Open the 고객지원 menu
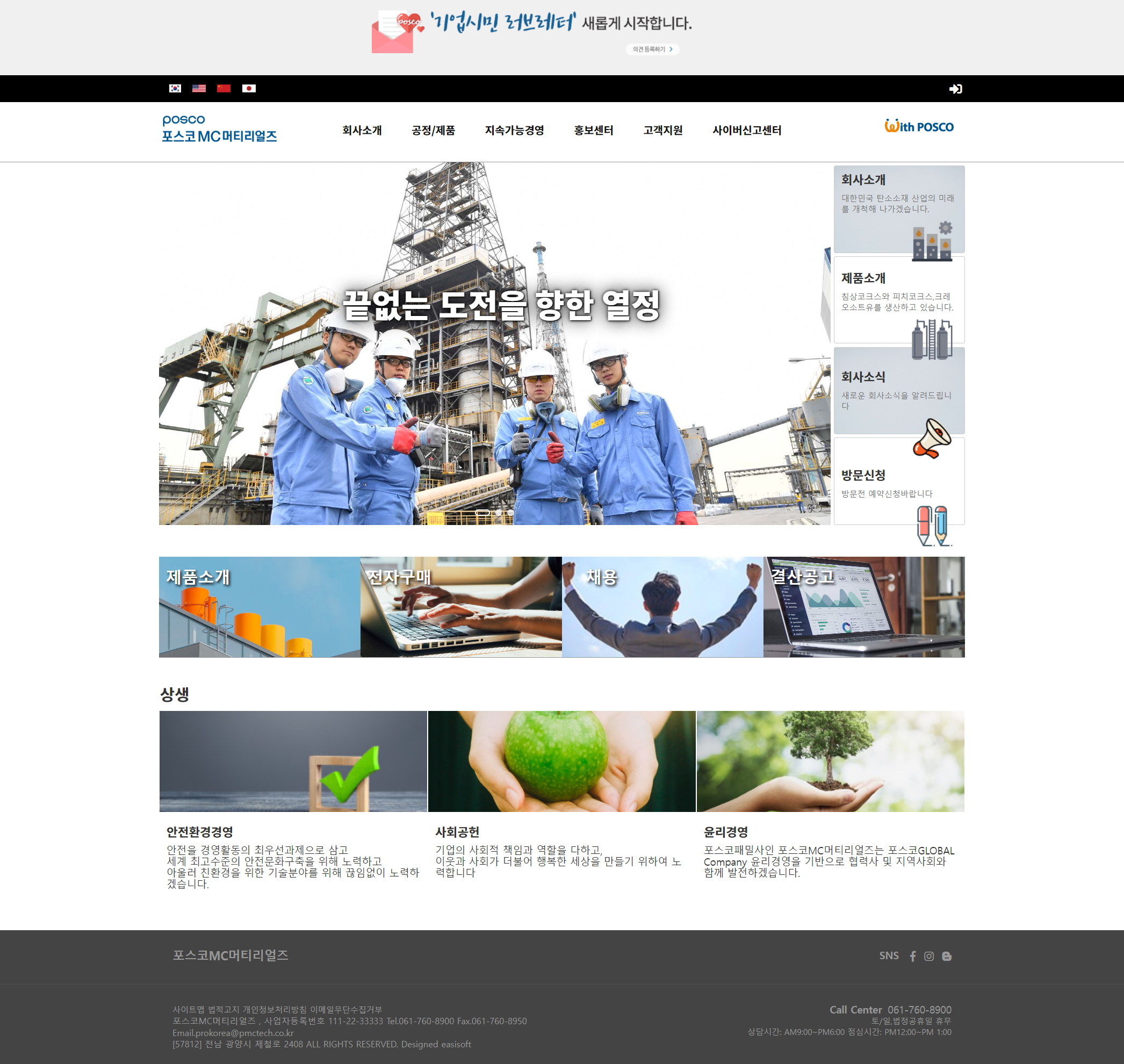1124x1064 pixels. pyautogui.click(x=662, y=131)
